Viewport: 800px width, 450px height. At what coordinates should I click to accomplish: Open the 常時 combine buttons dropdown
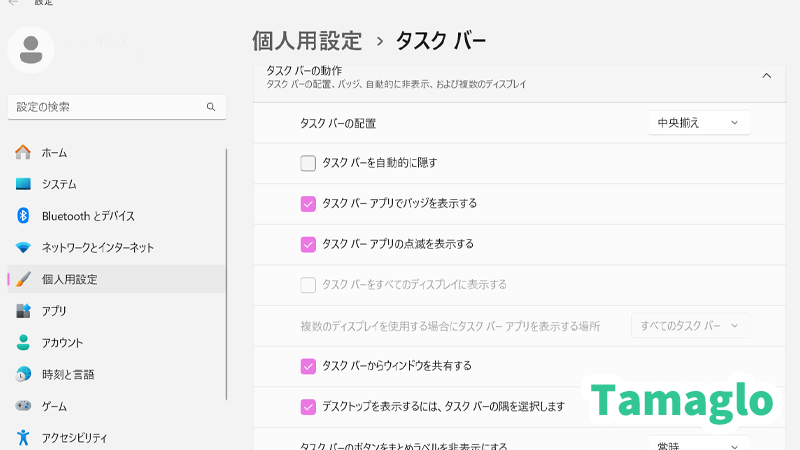coord(699,443)
